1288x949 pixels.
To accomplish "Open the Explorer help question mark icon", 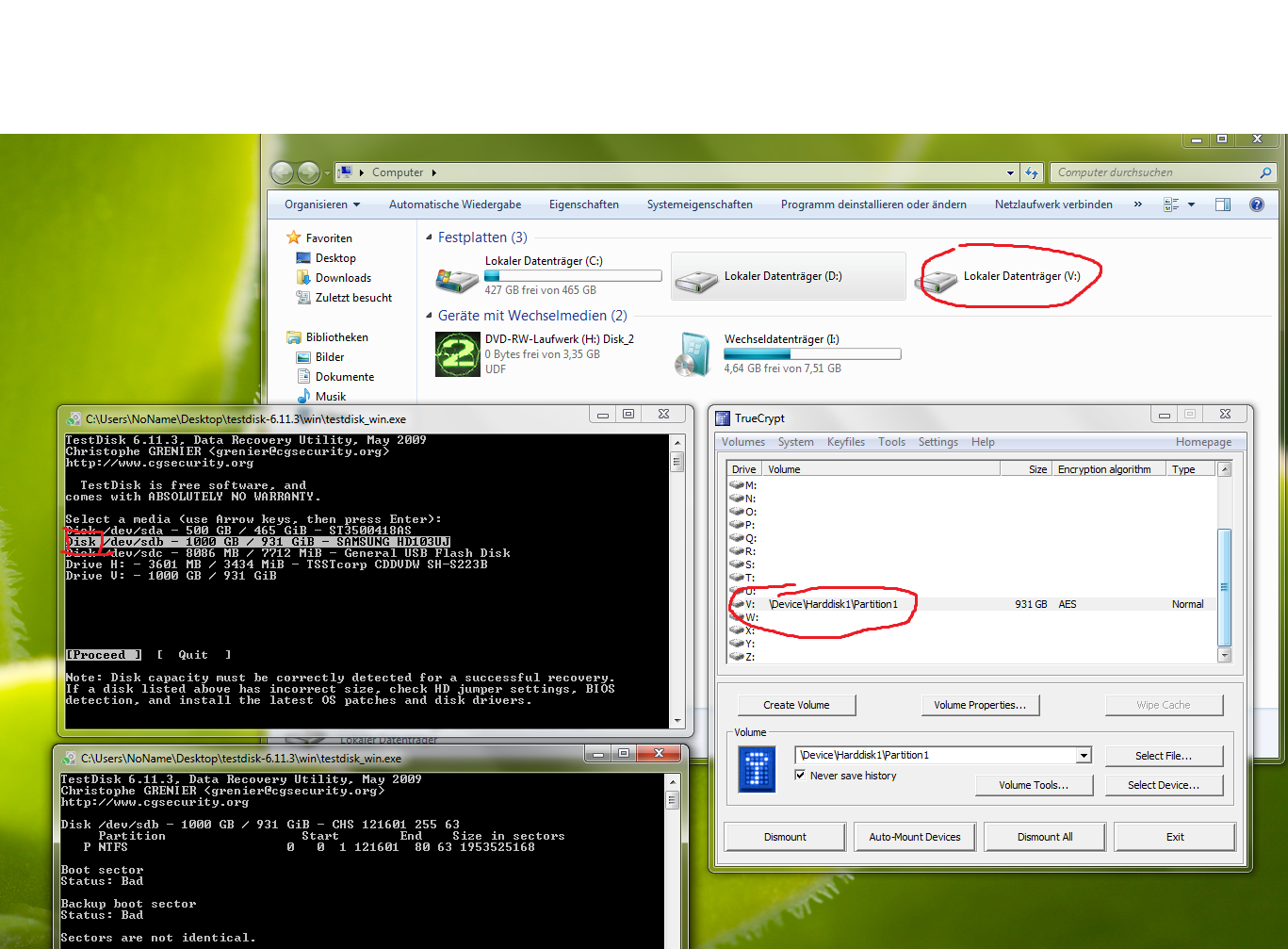I will point(1257,205).
